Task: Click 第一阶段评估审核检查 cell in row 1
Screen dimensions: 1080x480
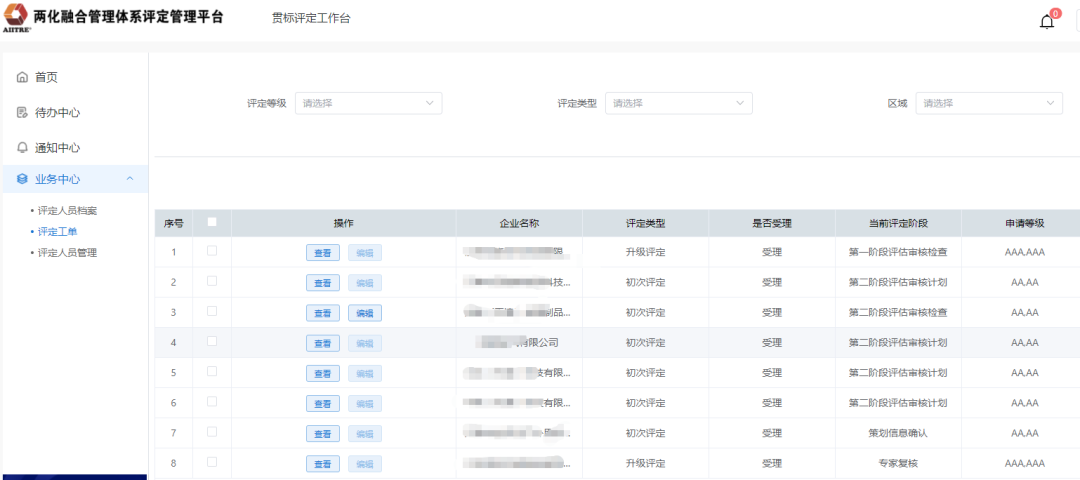Action: coord(898,252)
